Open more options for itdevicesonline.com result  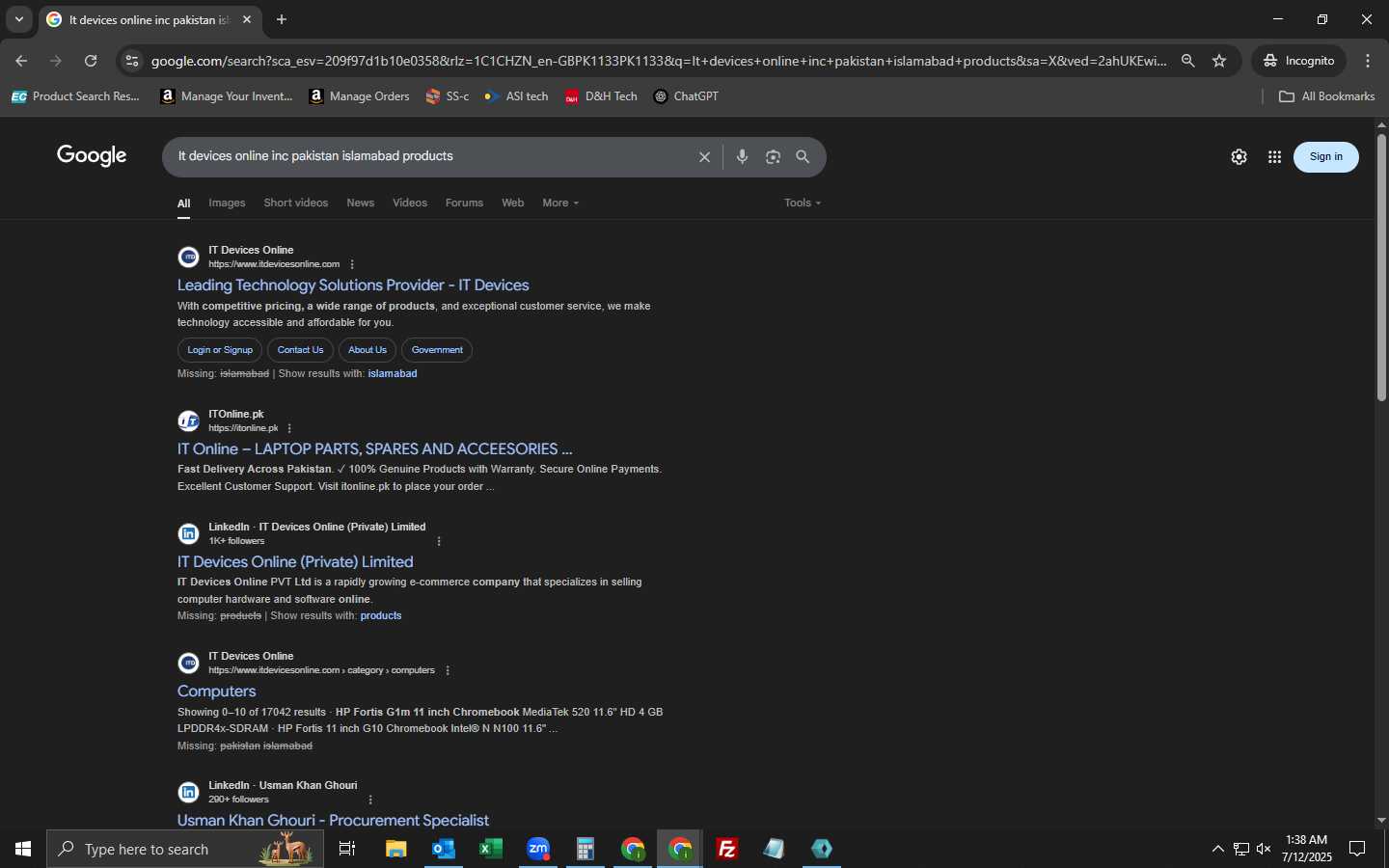pos(352,264)
